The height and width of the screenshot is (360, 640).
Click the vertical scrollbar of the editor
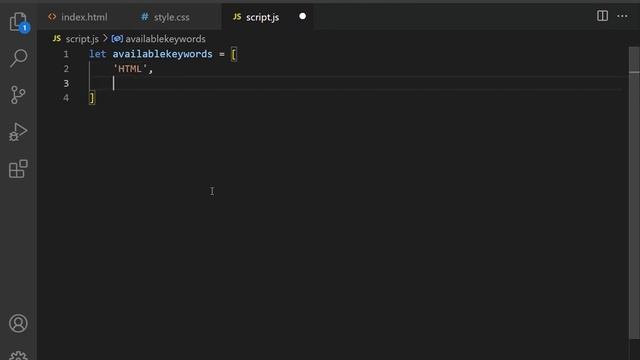tap(634, 192)
